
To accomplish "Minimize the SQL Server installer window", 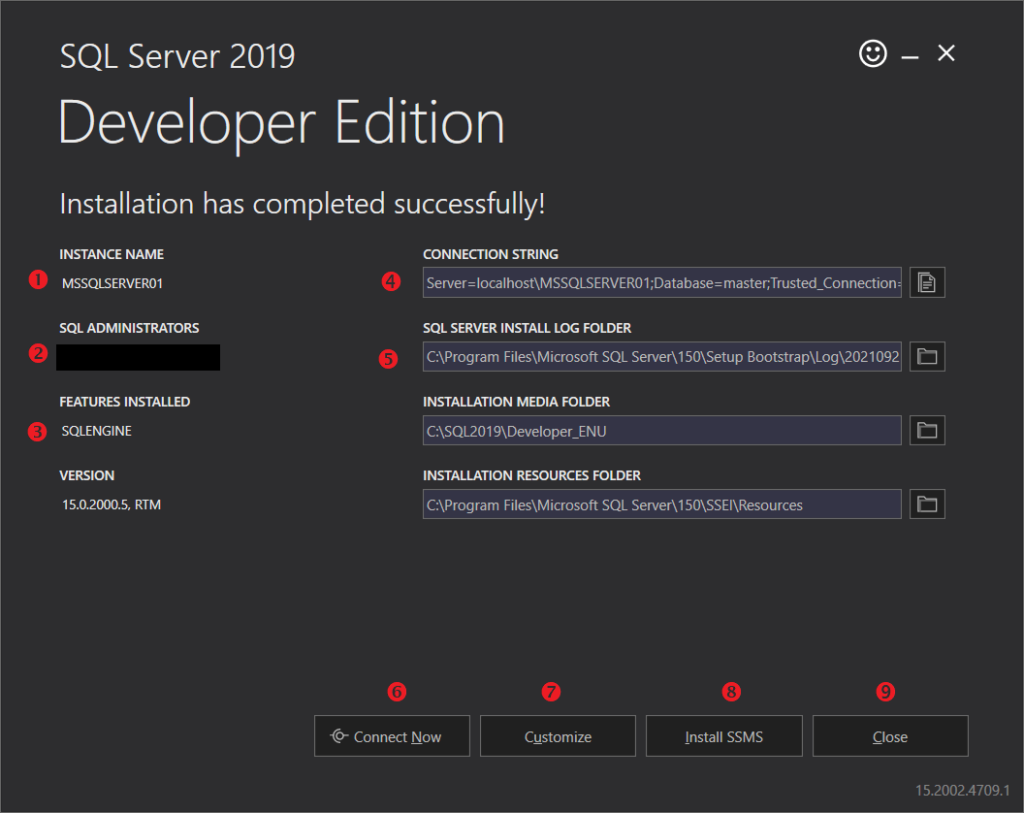I will [910, 57].
